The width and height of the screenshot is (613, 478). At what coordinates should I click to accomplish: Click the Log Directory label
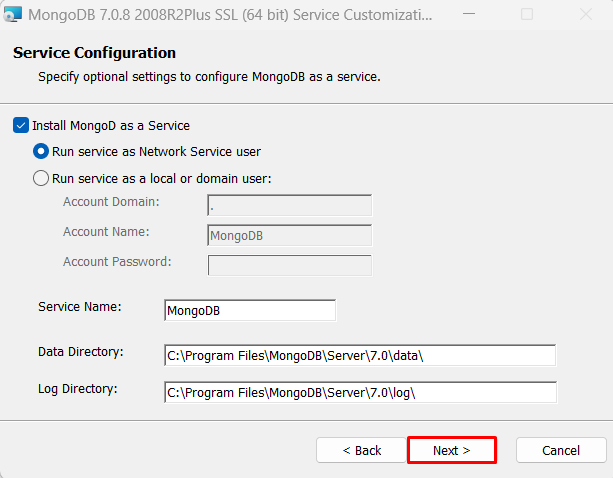click(x=78, y=388)
